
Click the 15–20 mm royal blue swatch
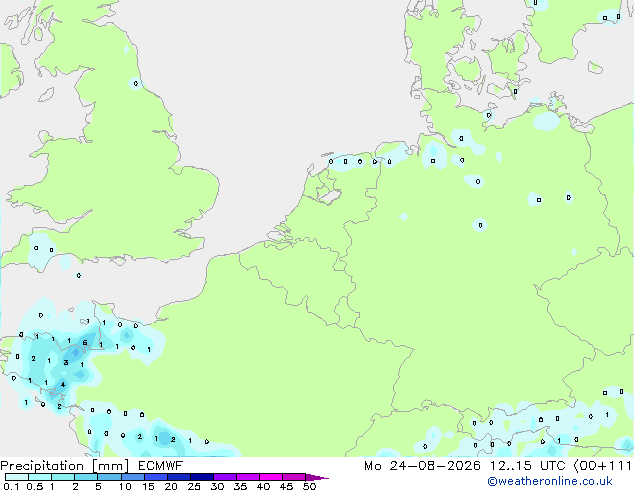tap(156, 477)
